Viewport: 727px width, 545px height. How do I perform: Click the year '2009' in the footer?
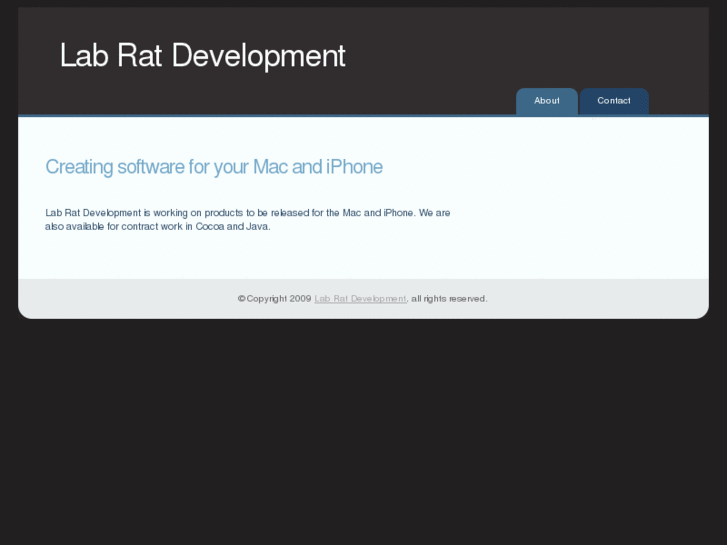300,299
